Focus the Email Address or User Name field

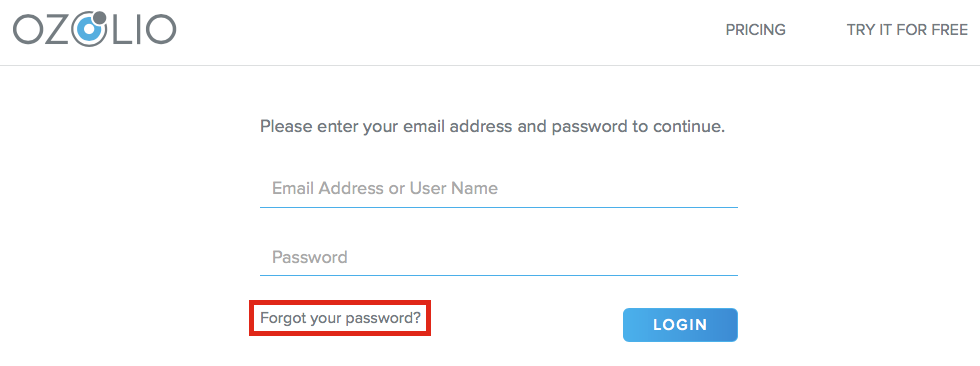pyautogui.click(x=499, y=189)
